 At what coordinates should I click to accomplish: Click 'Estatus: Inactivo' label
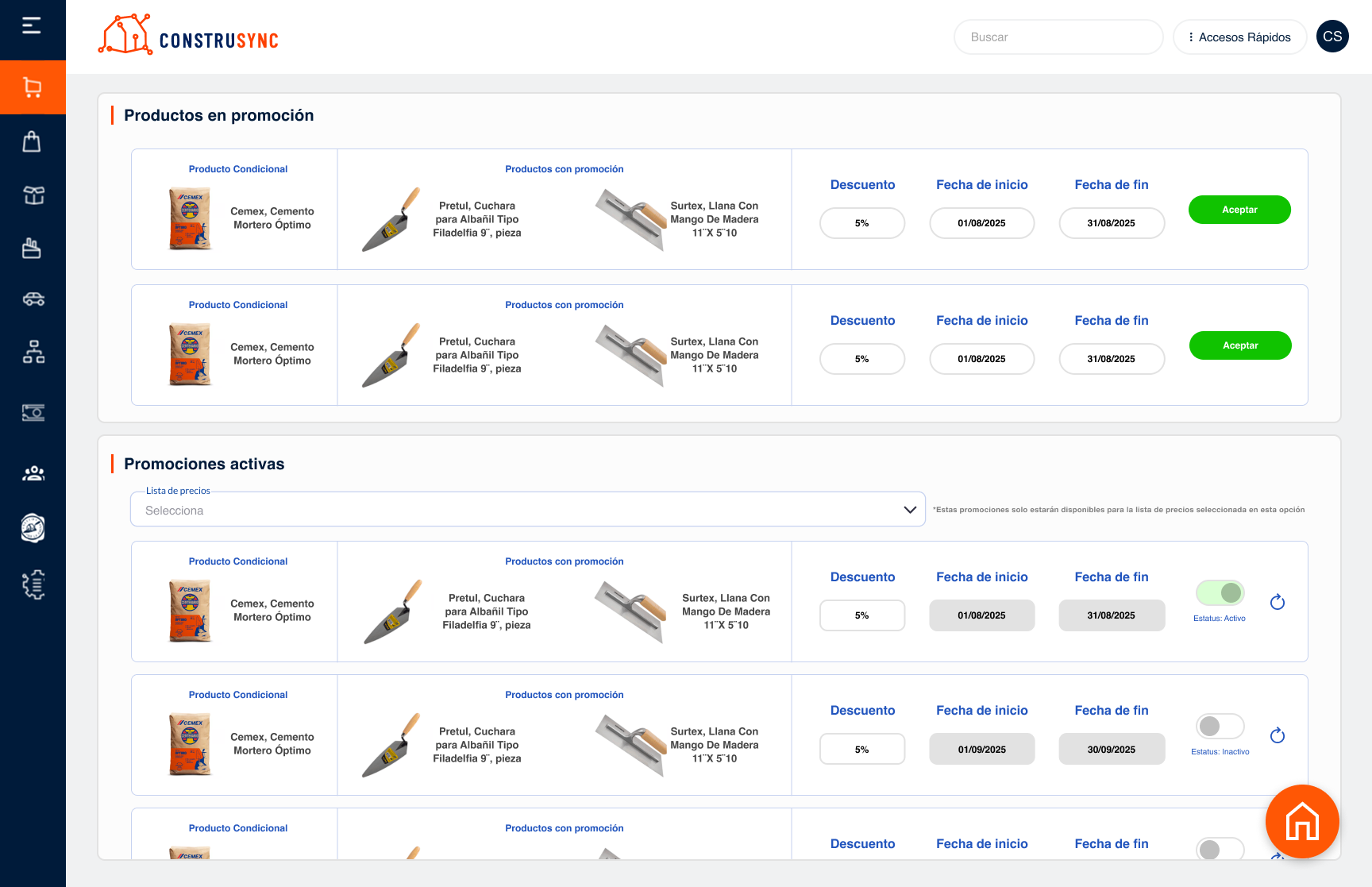tap(1220, 752)
